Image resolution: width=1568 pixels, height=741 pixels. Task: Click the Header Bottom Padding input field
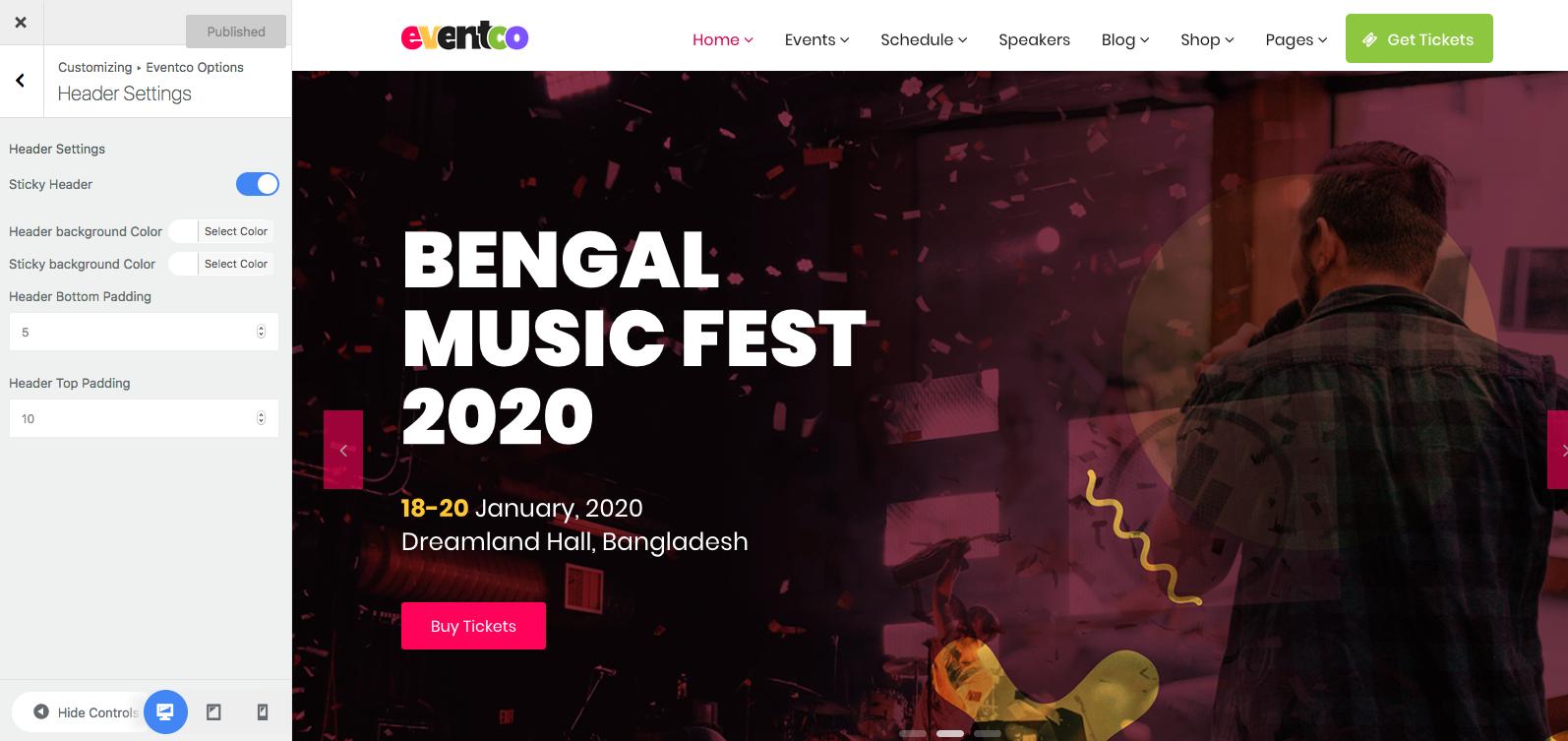[x=144, y=332]
